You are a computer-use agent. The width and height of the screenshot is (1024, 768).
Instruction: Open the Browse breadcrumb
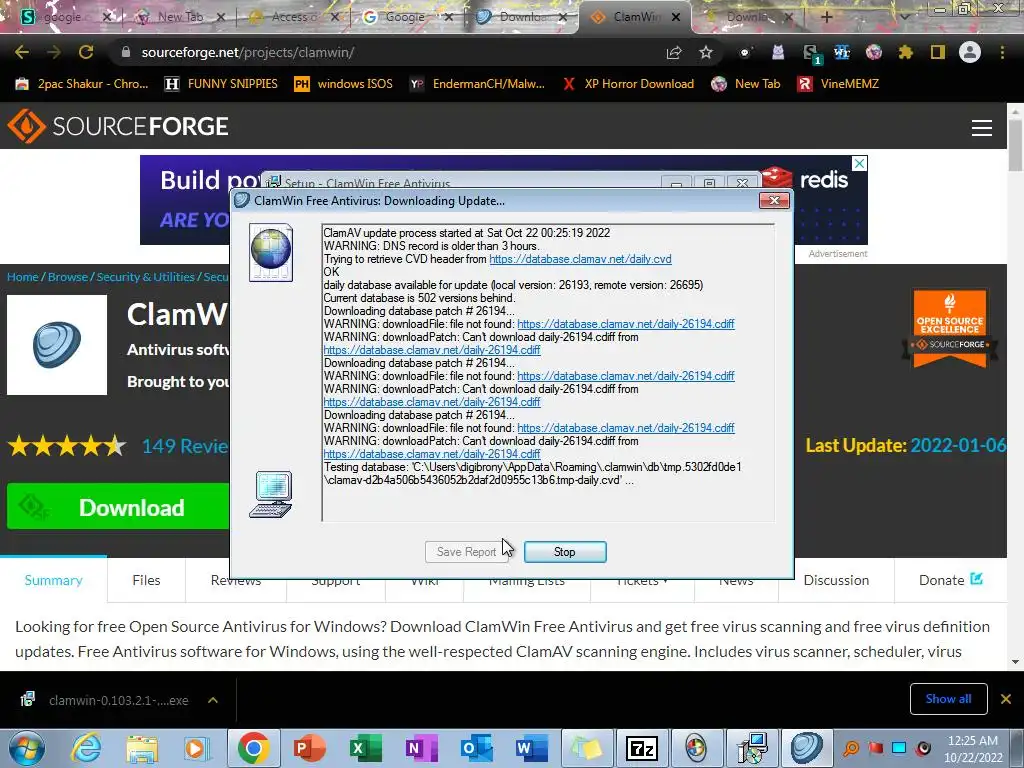67,277
